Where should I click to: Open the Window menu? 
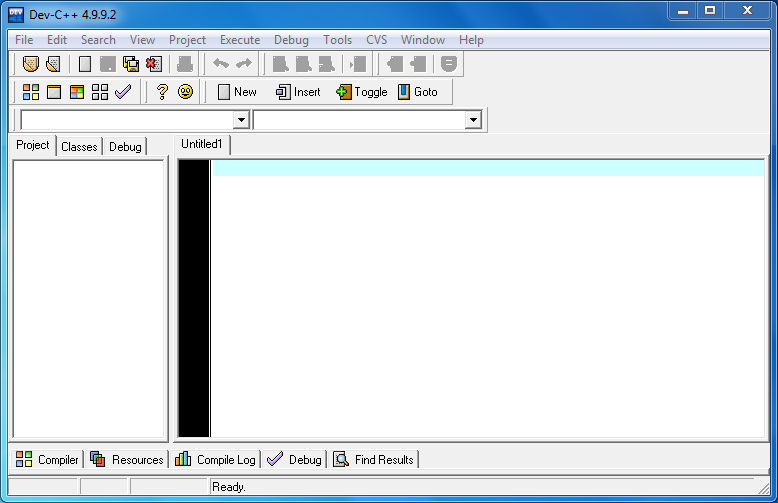click(423, 40)
